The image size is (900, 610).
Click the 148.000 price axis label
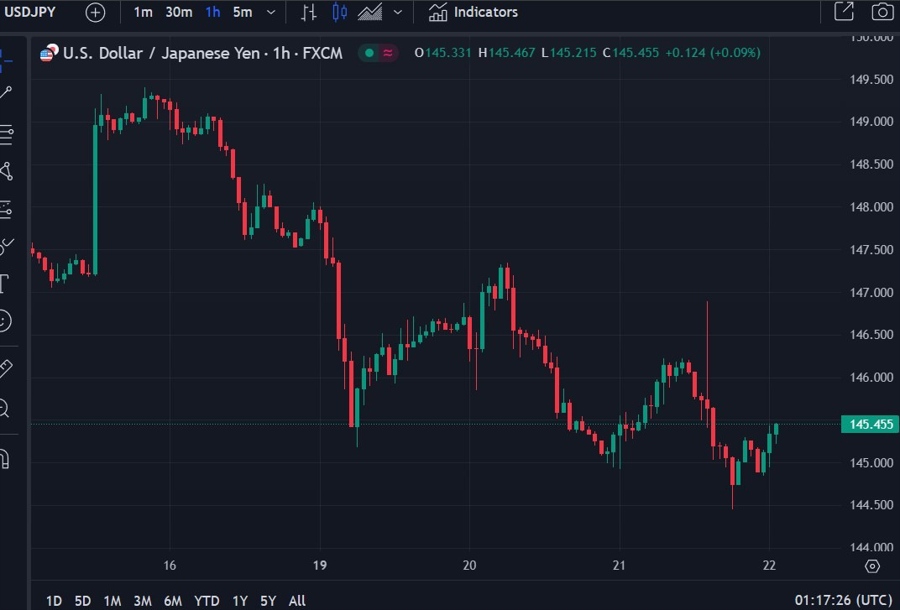pyautogui.click(x=871, y=207)
